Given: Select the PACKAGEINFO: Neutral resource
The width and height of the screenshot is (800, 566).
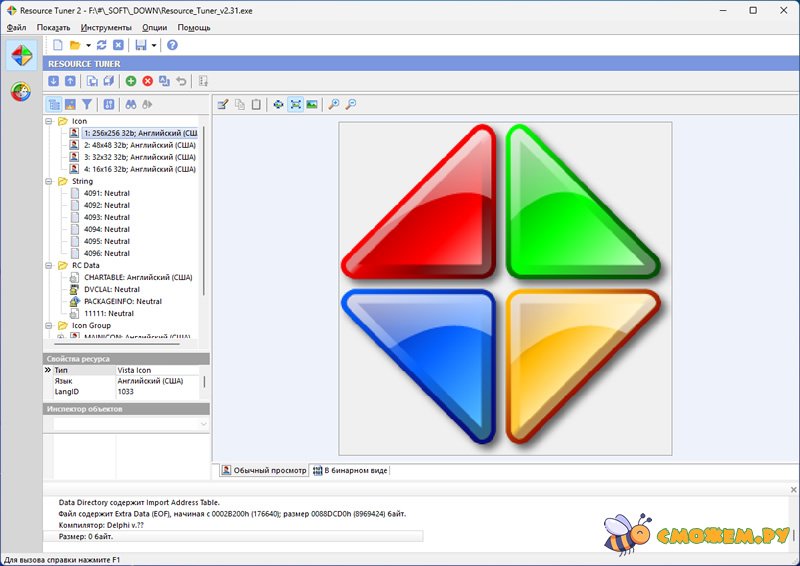Looking at the screenshot, I should (122, 301).
